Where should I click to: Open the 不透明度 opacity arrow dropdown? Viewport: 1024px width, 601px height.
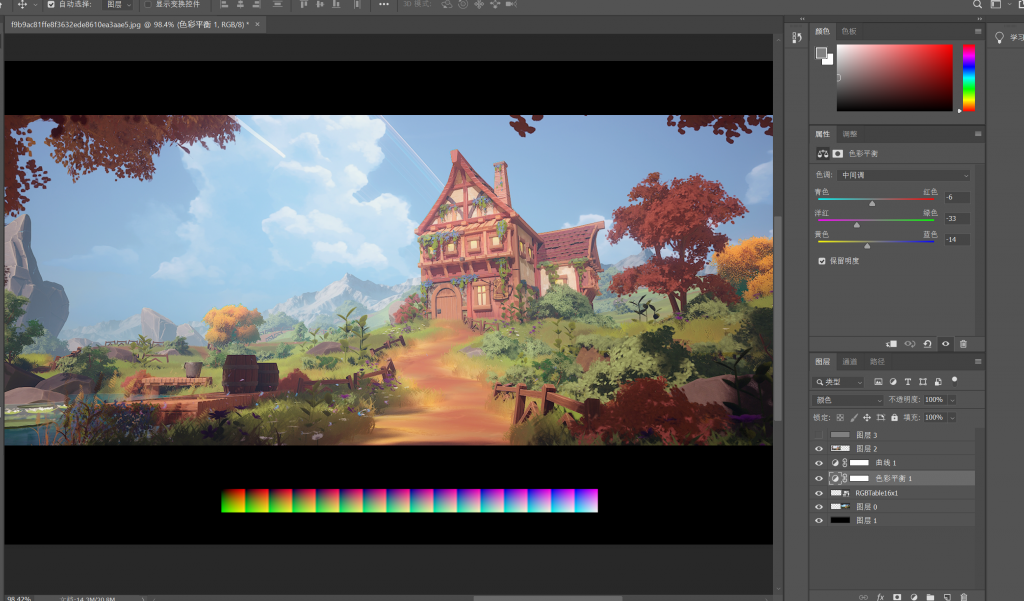[952, 400]
